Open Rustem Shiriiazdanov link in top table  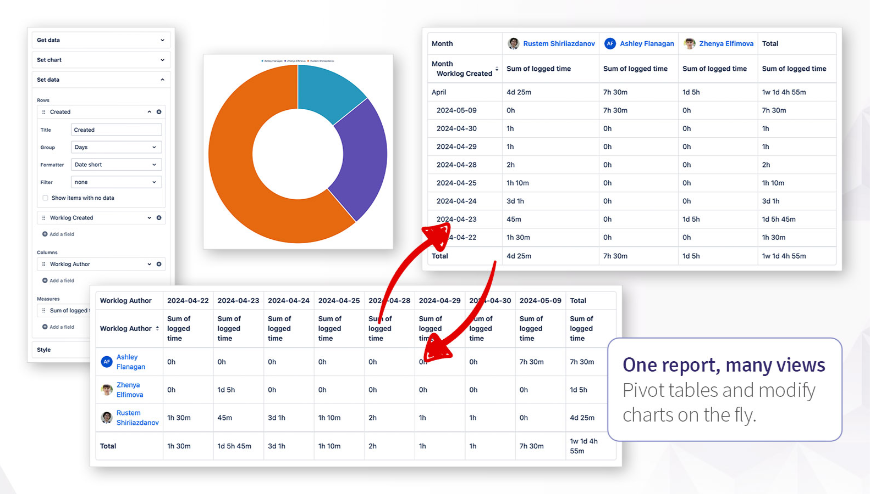(x=559, y=43)
